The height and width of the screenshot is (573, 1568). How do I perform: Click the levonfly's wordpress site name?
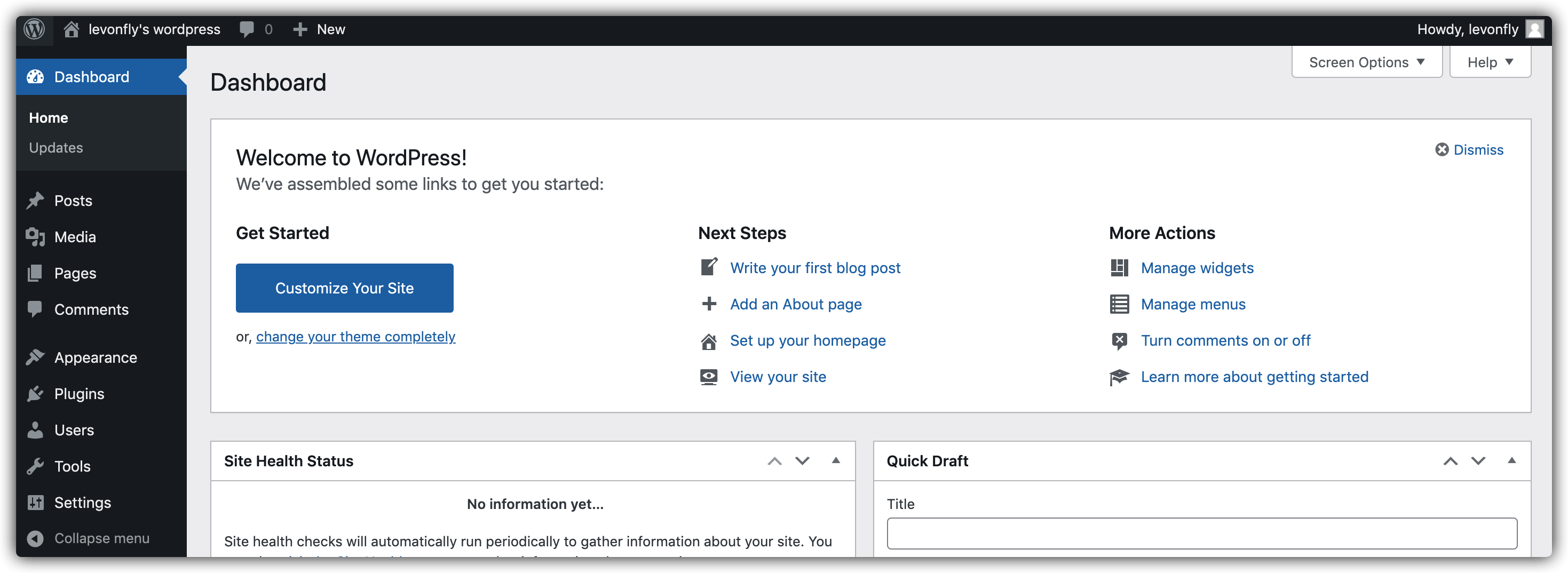154,29
